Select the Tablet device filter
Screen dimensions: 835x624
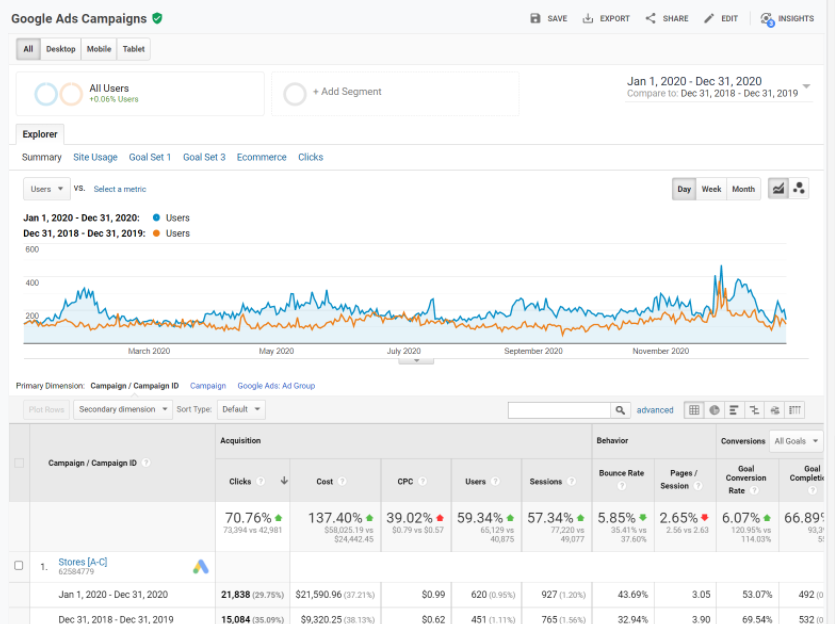tap(134, 49)
